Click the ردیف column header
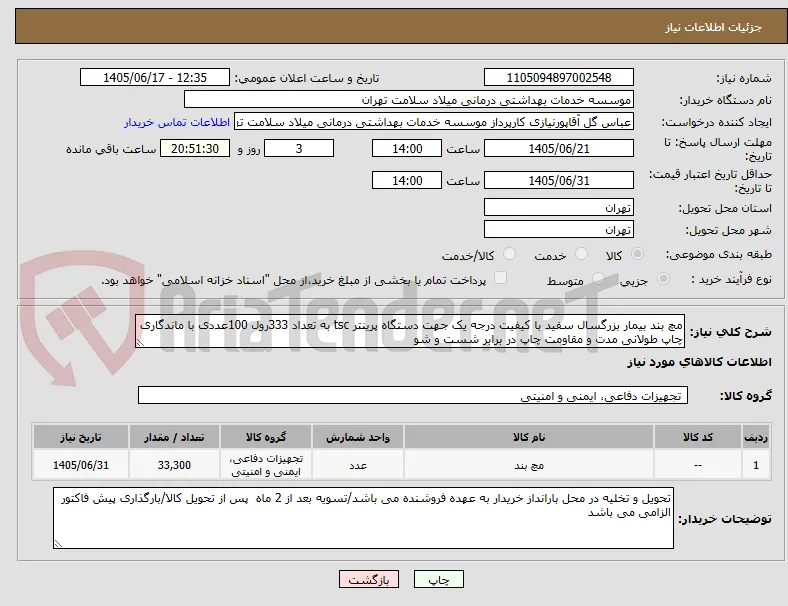The height and width of the screenshot is (606, 788). coord(755,437)
